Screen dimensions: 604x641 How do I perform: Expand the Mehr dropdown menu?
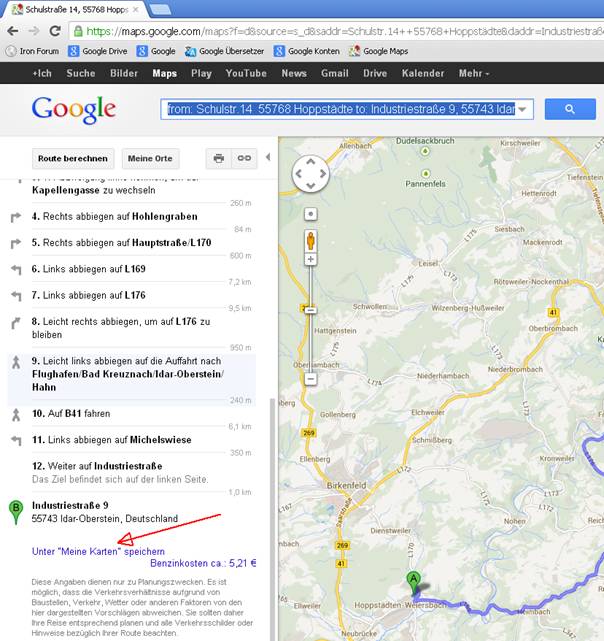tap(474, 73)
